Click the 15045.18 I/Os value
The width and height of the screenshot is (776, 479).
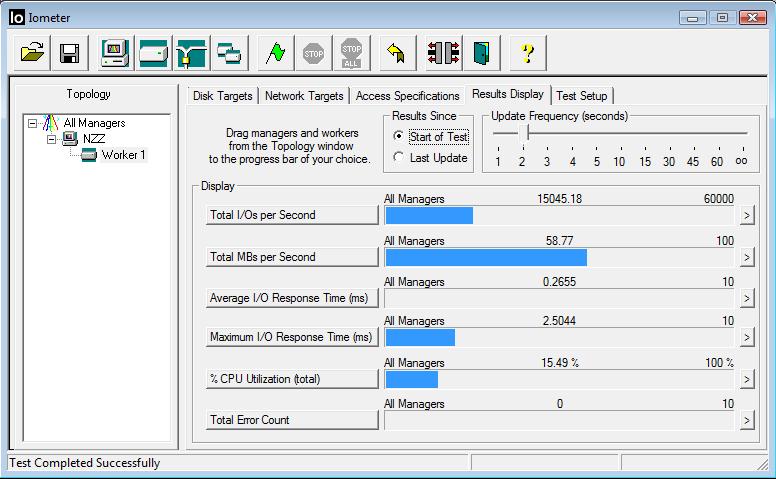point(559,199)
